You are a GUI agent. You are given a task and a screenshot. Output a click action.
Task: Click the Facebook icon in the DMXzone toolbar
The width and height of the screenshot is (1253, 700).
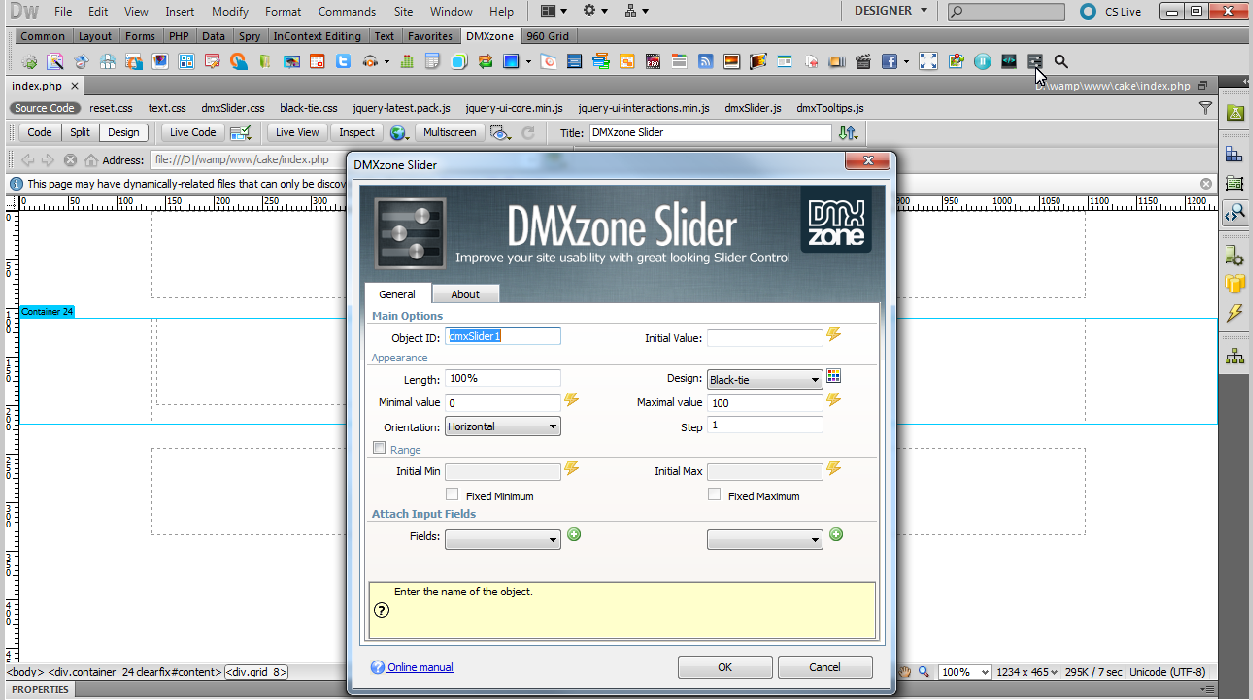889,61
